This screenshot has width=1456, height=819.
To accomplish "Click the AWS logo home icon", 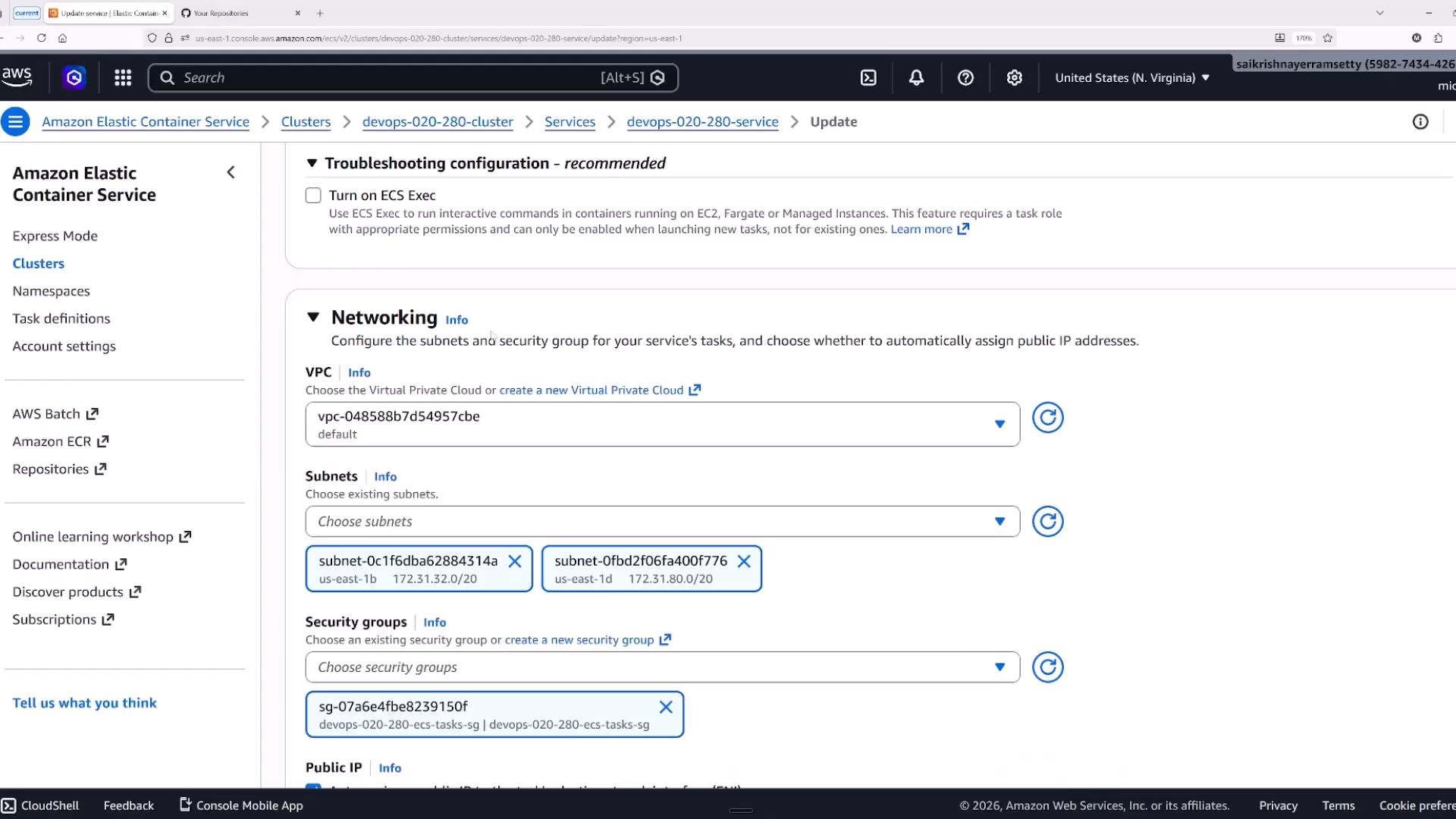I will (x=17, y=77).
